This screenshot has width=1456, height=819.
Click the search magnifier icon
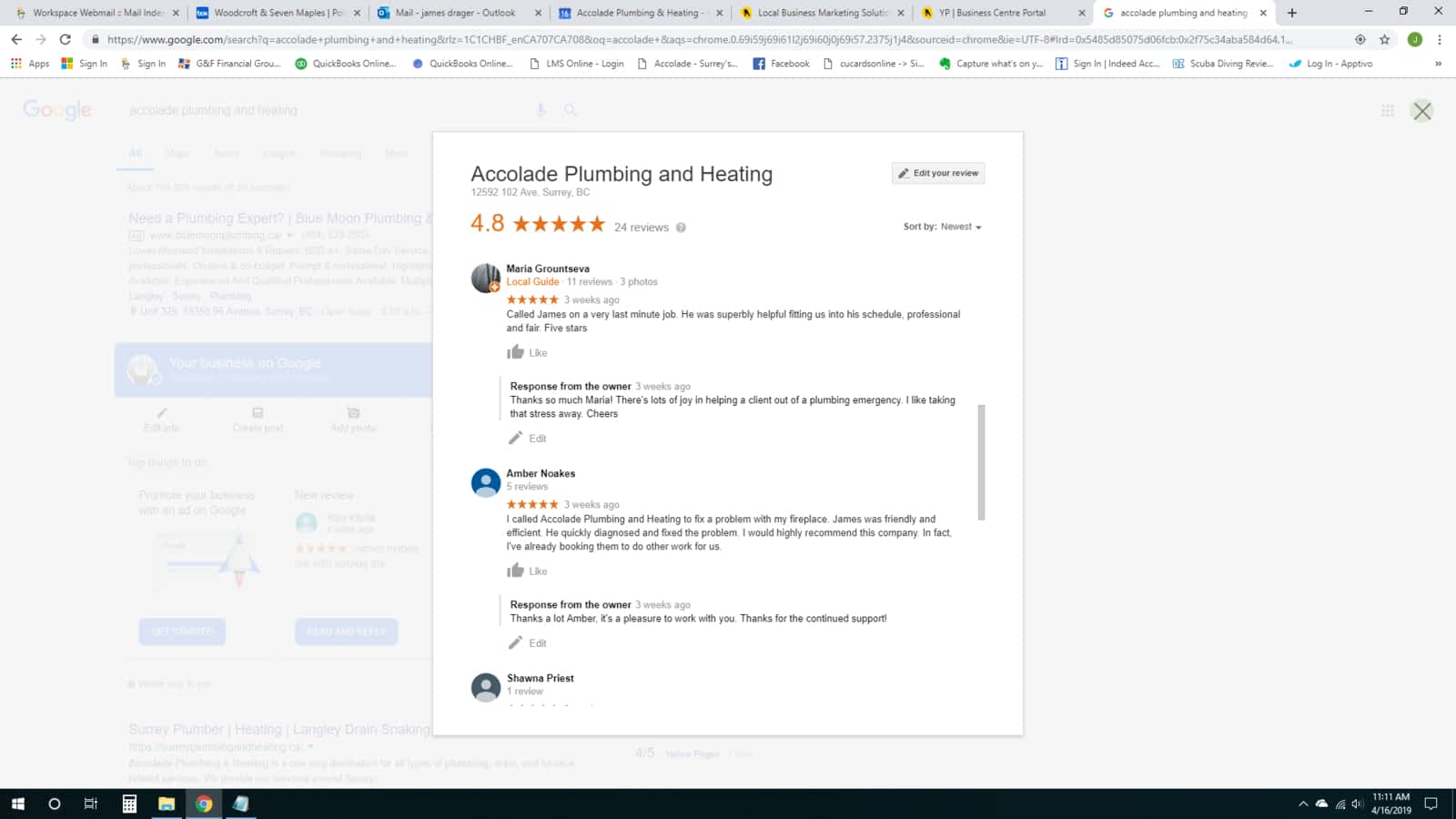(x=571, y=110)
